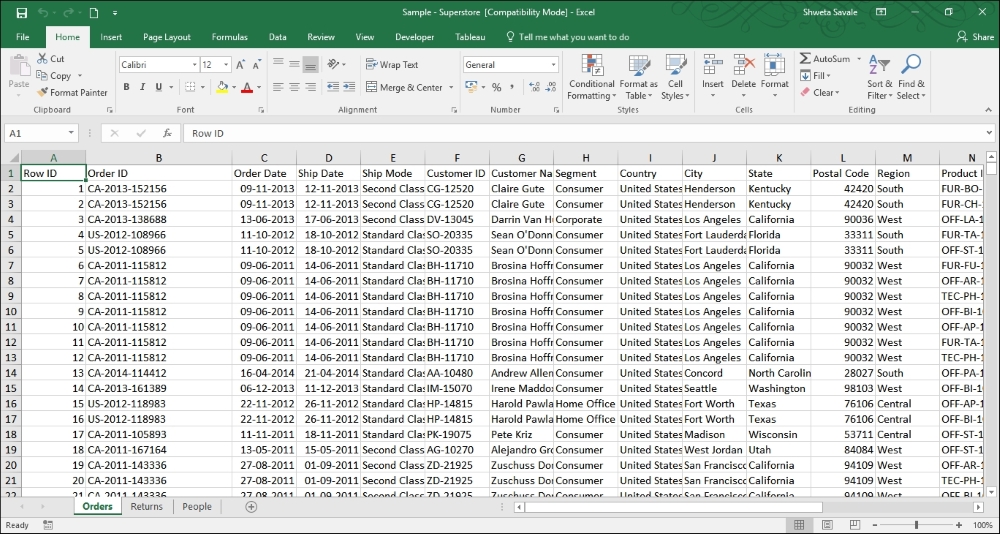The height and width of the screenshot is (534, 1000).
Task: Click the Share button
Action: coord(976,37)
